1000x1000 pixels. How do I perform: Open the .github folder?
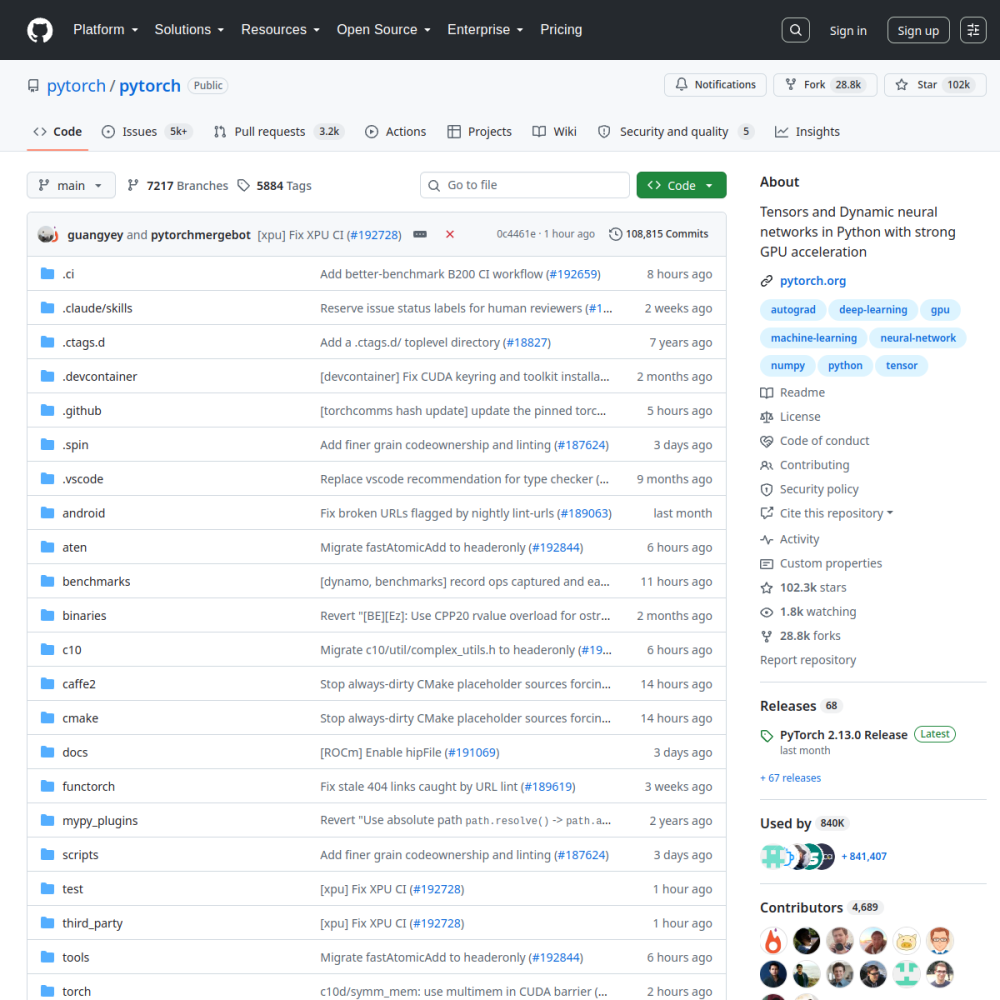[82, 411]
